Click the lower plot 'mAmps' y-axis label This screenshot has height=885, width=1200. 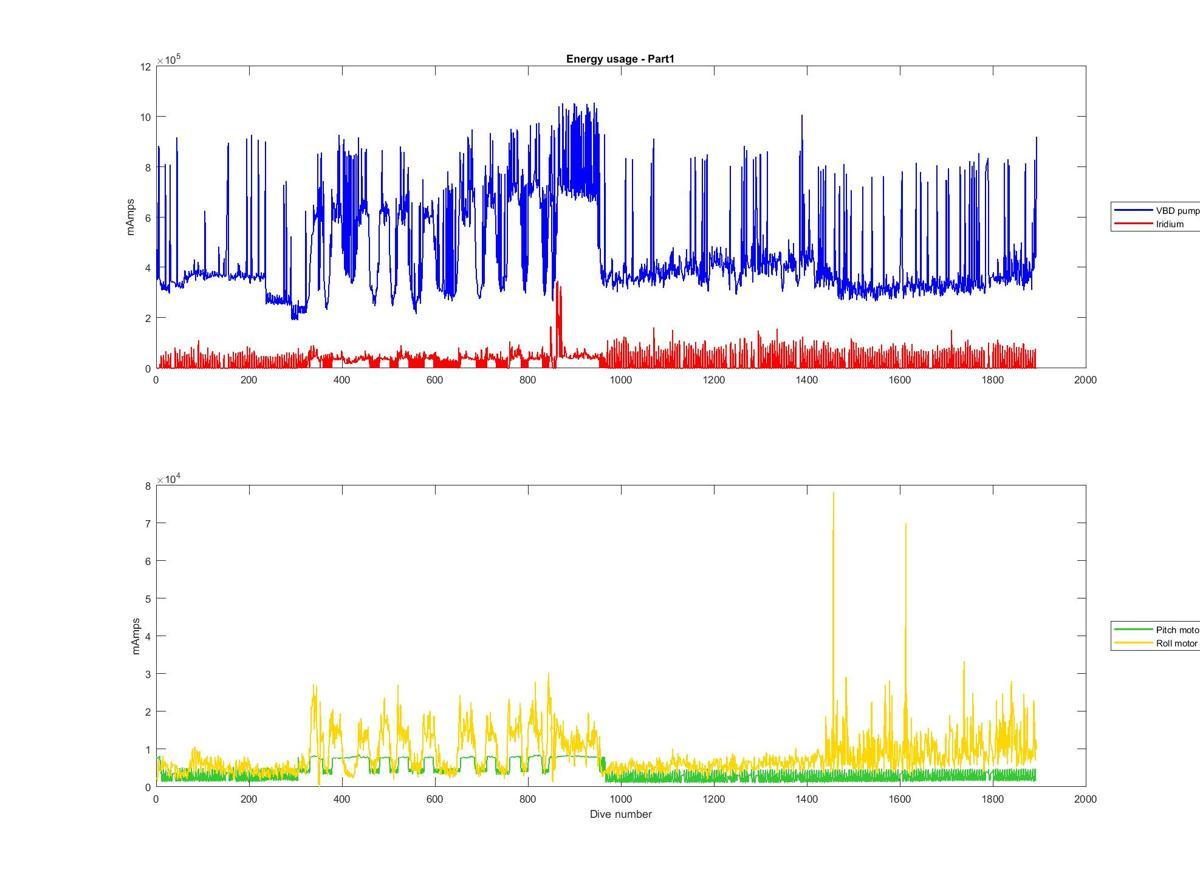tap(136, 636)
